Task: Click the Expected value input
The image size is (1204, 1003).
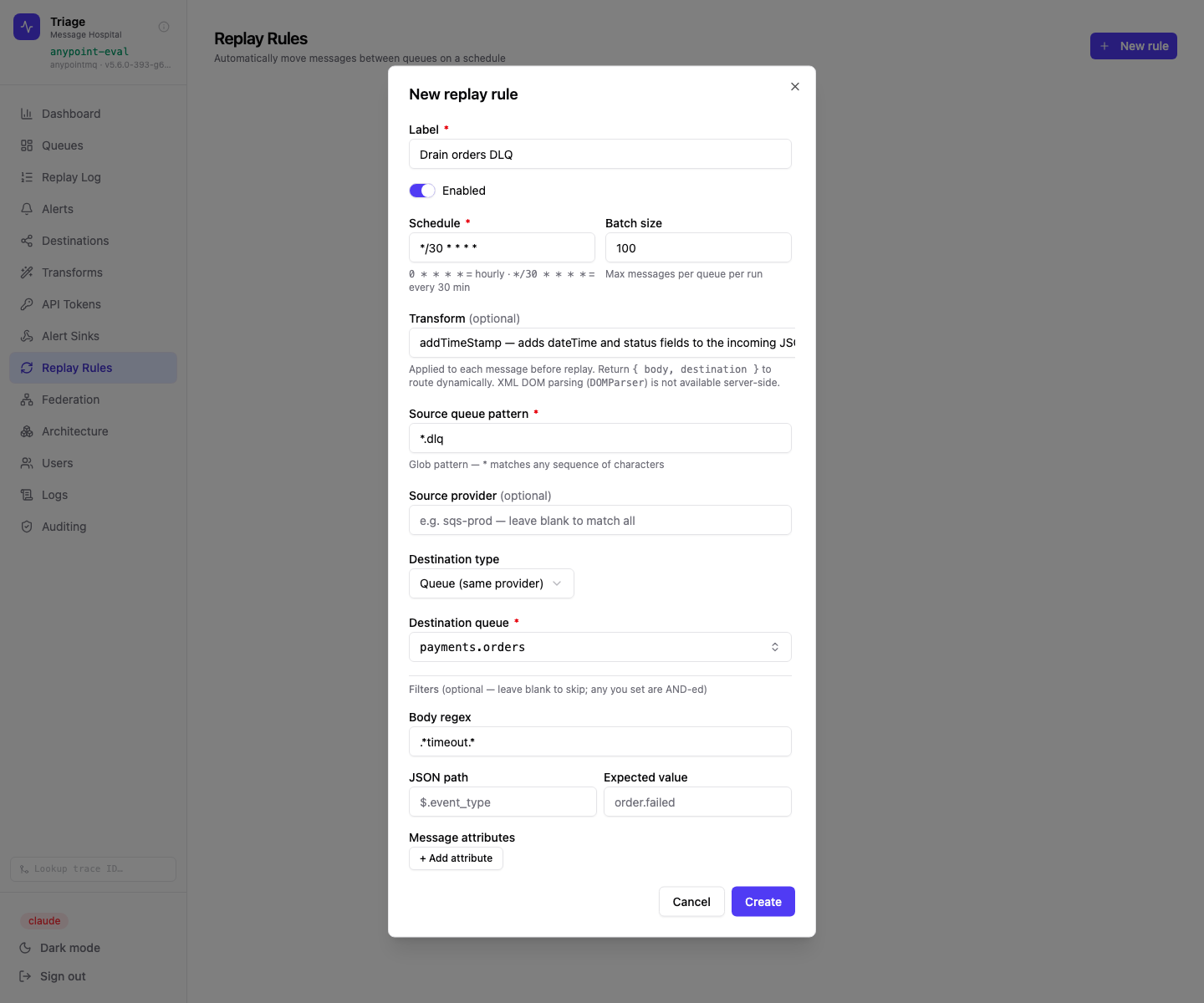Action: point(697,802)
